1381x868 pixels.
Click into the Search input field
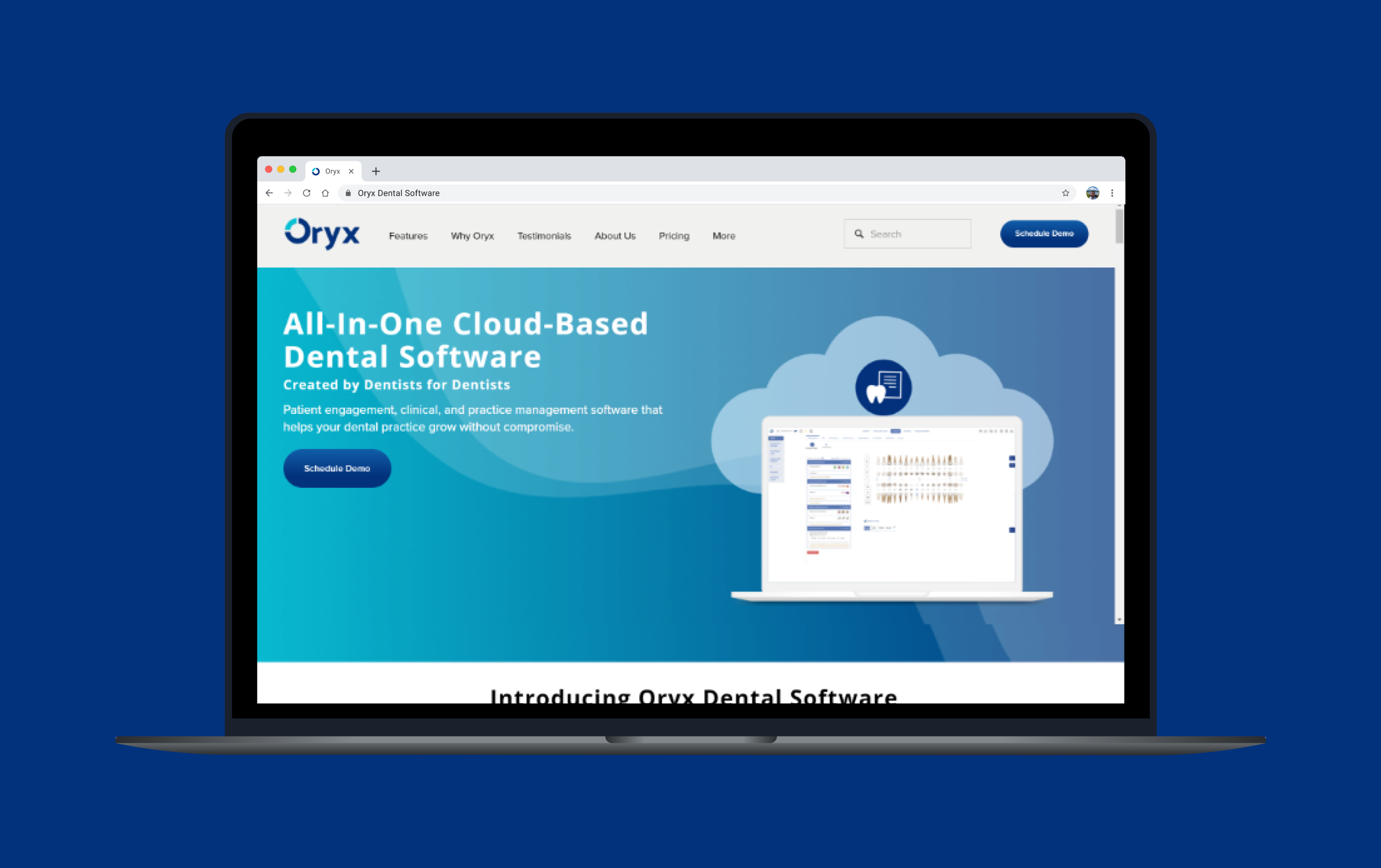point(907,234)
